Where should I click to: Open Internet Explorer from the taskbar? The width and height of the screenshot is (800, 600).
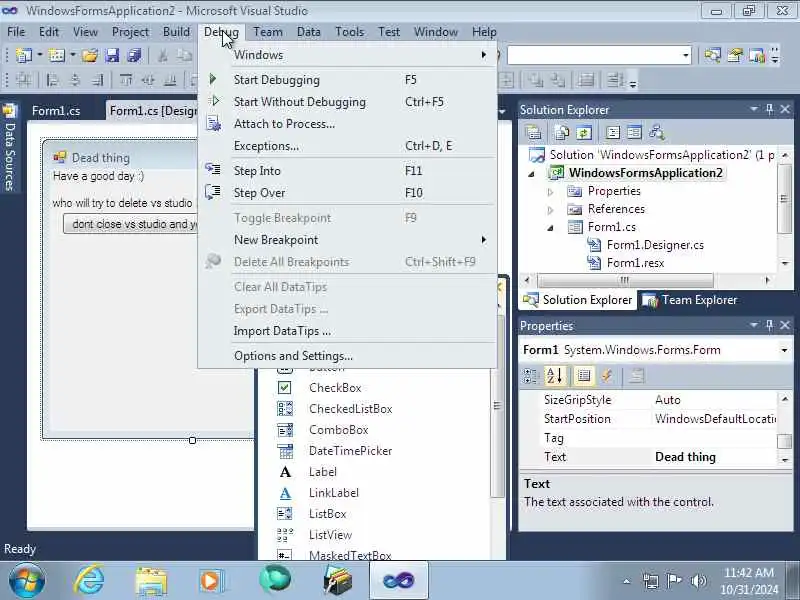tap(89, 580)
